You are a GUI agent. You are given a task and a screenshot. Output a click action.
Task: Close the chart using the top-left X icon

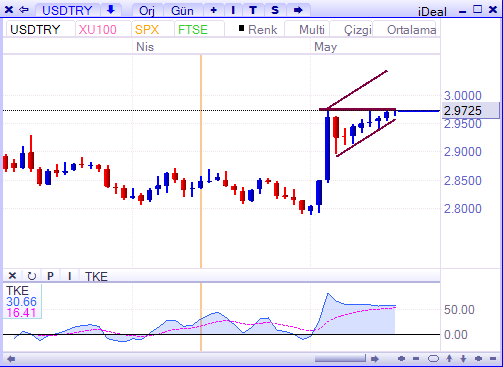pyautogui.click(x=9, y=10)
